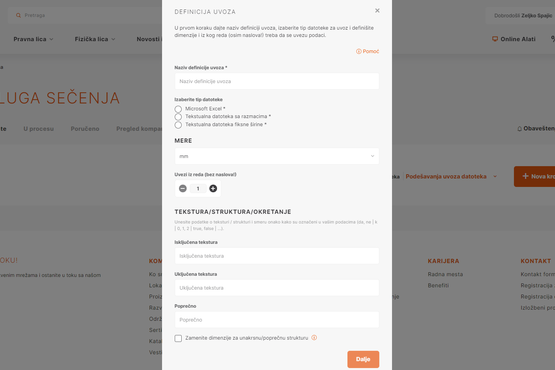The image size is (555, 370).
Task: Click the Online Alati monitor icon
Action: (x=495, y=39)
